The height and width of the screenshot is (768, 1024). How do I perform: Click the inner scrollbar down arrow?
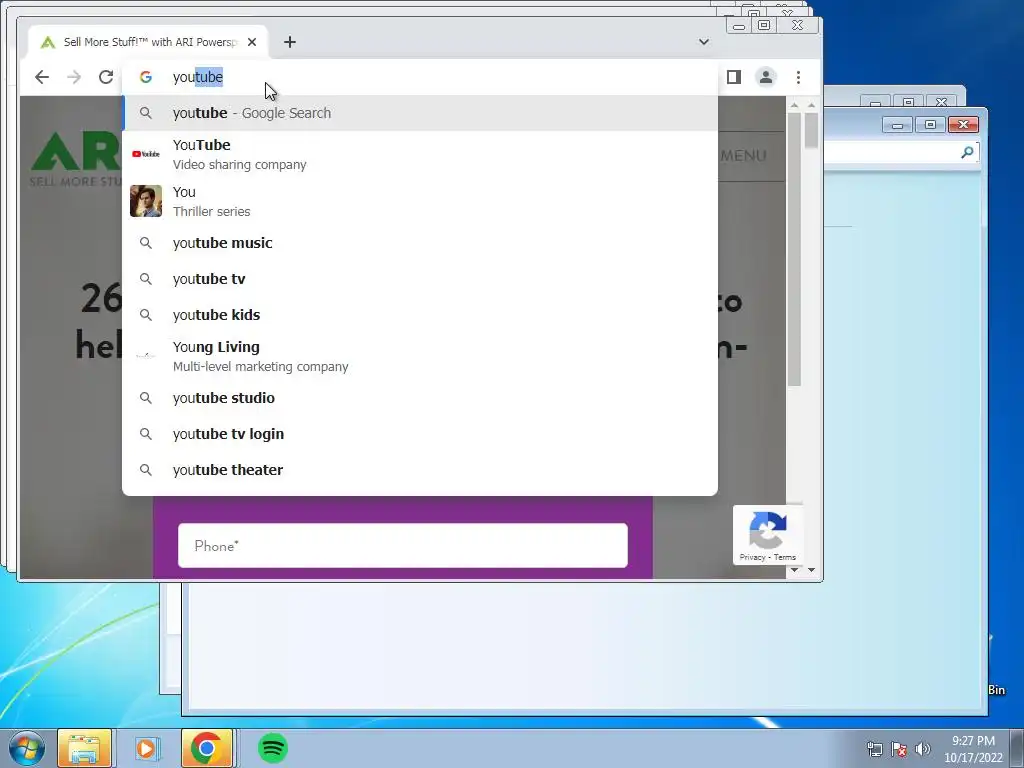coord(794,569)
